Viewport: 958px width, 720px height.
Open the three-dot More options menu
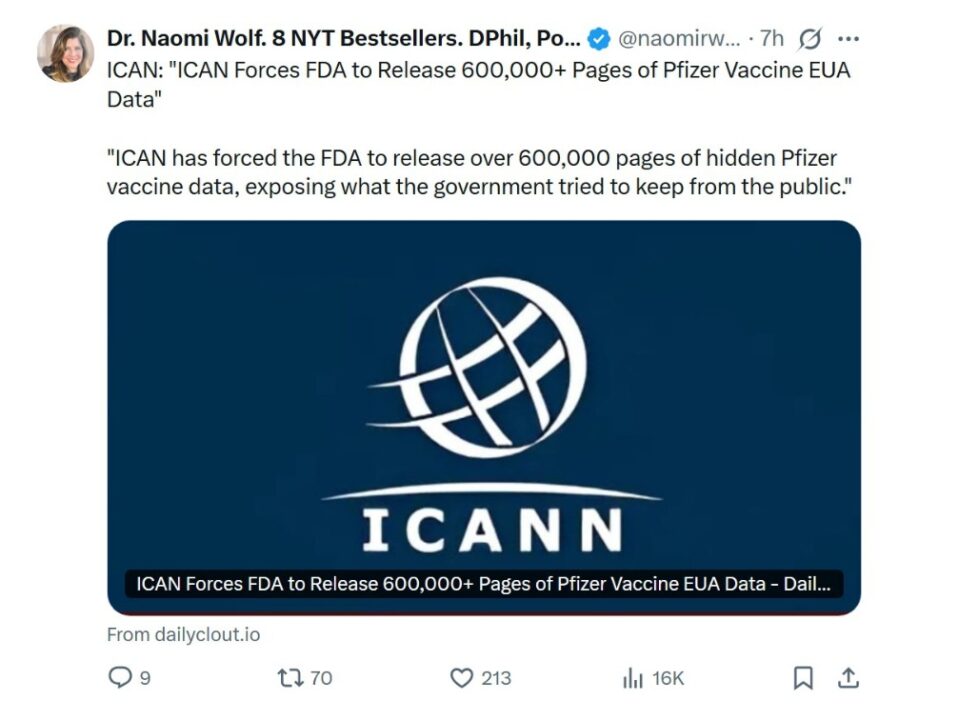[848, 39]
